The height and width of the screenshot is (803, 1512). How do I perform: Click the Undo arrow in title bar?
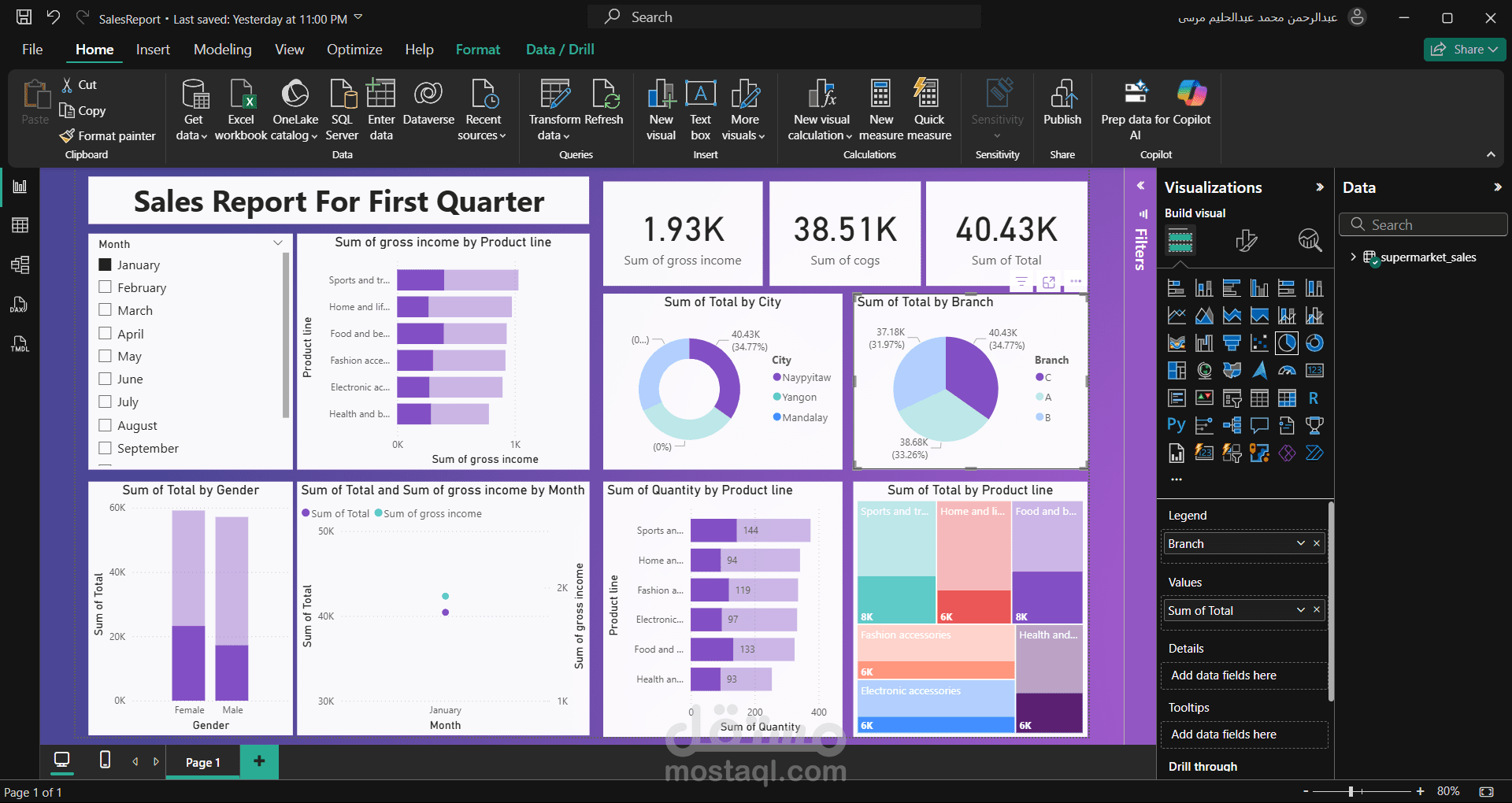pyautogui.click(x=54, y=17)
